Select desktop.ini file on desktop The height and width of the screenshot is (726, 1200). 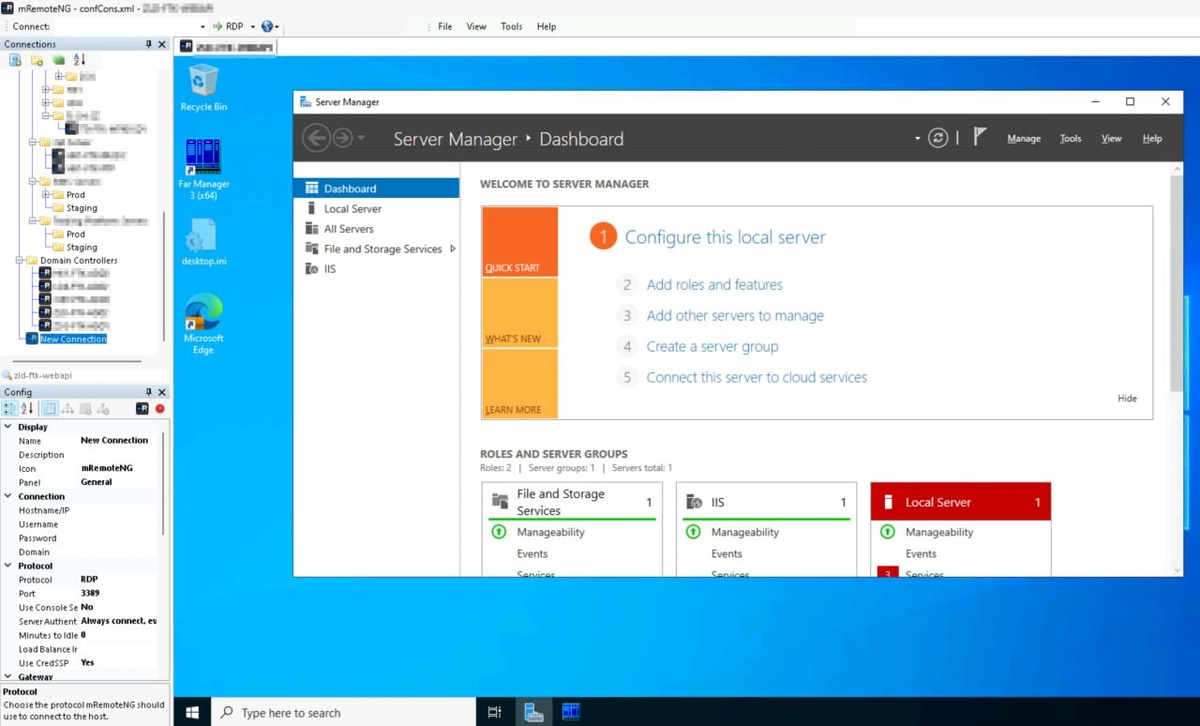coord(203,241)
